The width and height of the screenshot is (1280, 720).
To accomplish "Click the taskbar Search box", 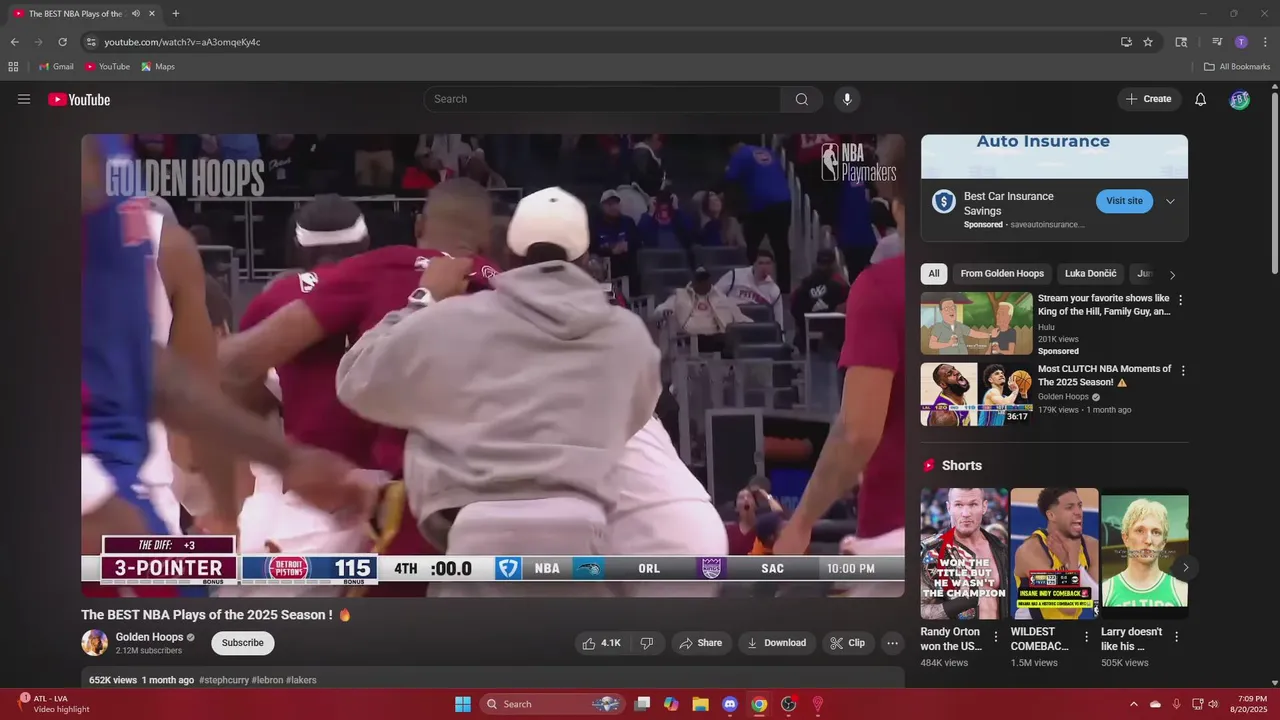I will point(553,704).
